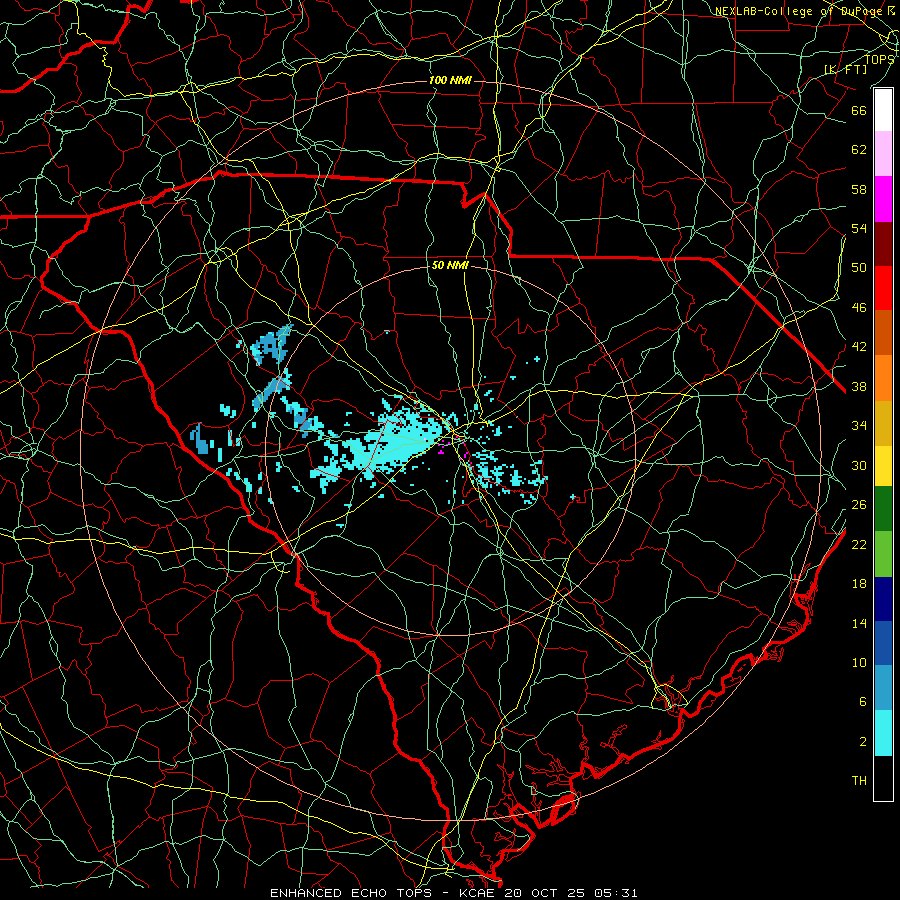The width and height of the screenshot is (900, 900).
Task: Click the 10 legend value
Action: click(x=859, y=663)
